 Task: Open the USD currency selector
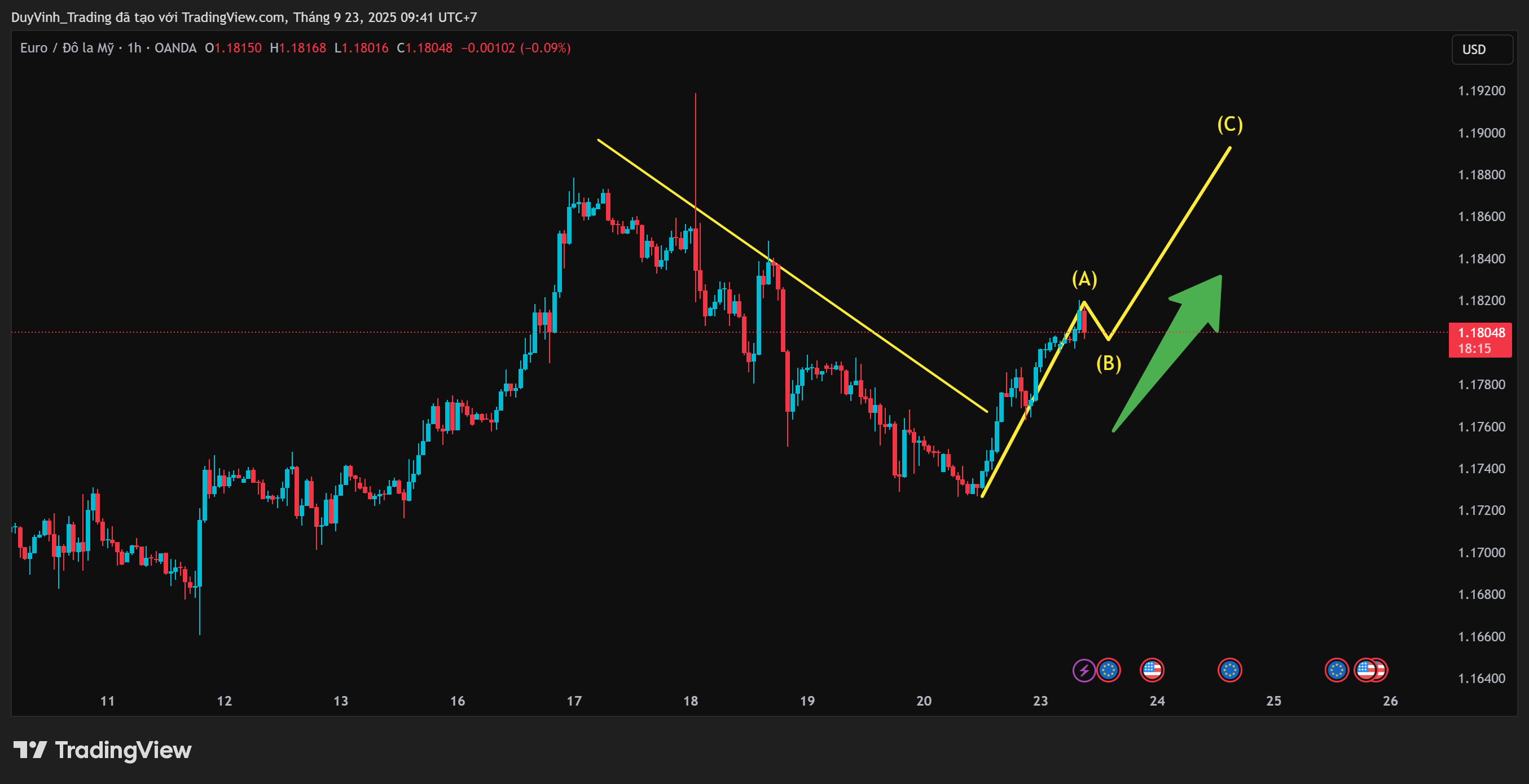(1482, 49)
